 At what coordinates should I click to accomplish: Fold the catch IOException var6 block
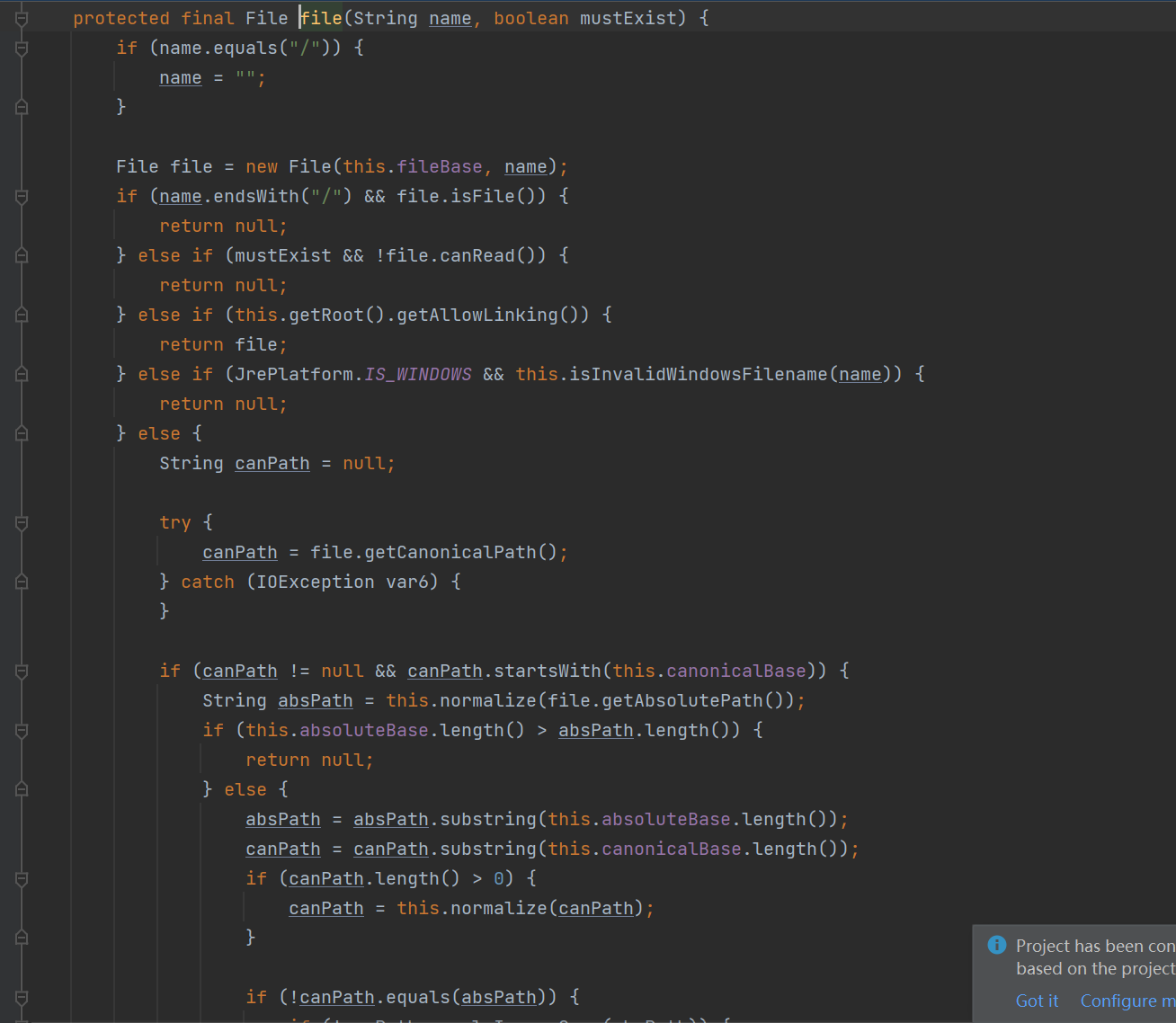(x=22, y=582)
